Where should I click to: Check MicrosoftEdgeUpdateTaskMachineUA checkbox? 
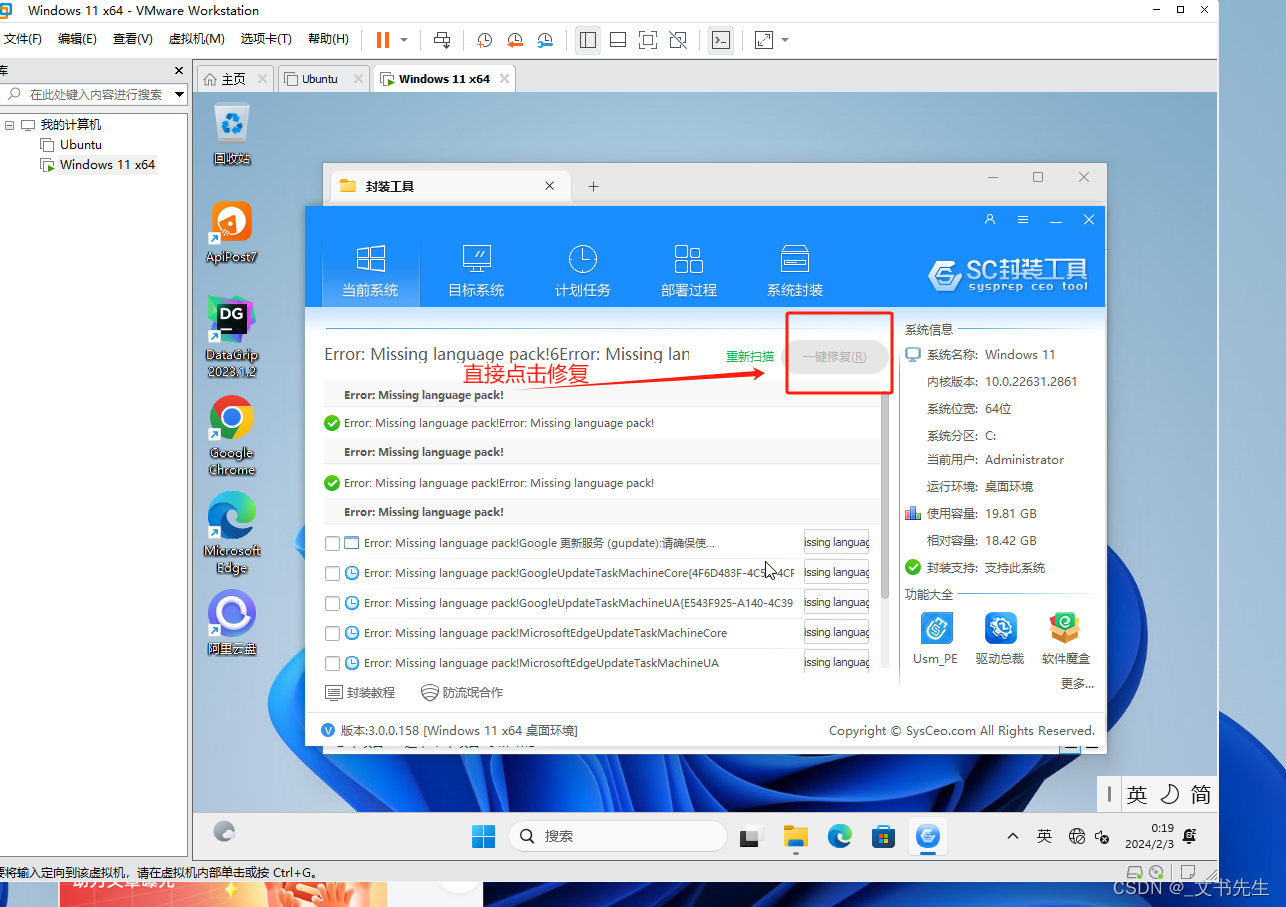(x=333, y=663)
